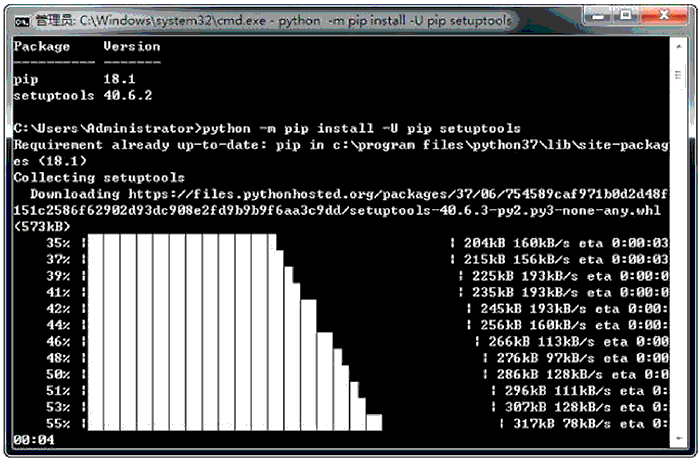This screenshot has width=700, height=459.
Task: Click the '46%' progress label
Action: click(x=58, y=342)
